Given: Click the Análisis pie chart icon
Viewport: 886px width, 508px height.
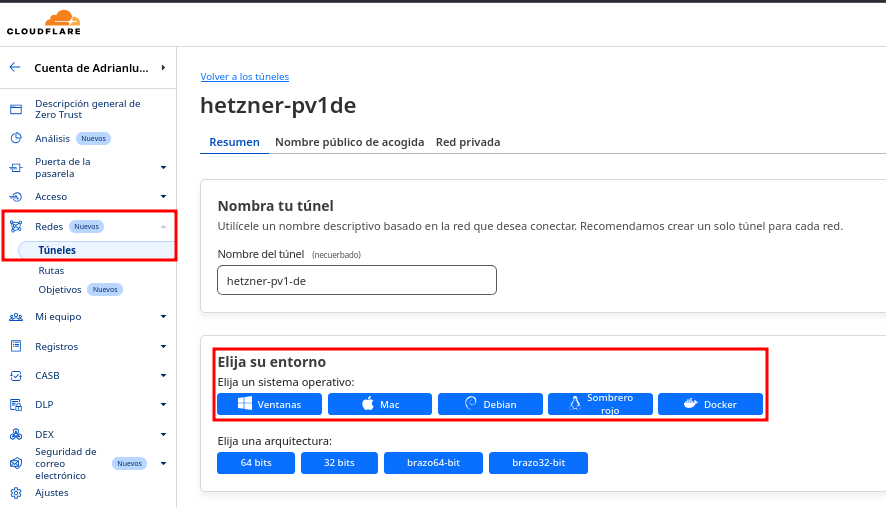Looking at the screenshot, I should [16, 138].
